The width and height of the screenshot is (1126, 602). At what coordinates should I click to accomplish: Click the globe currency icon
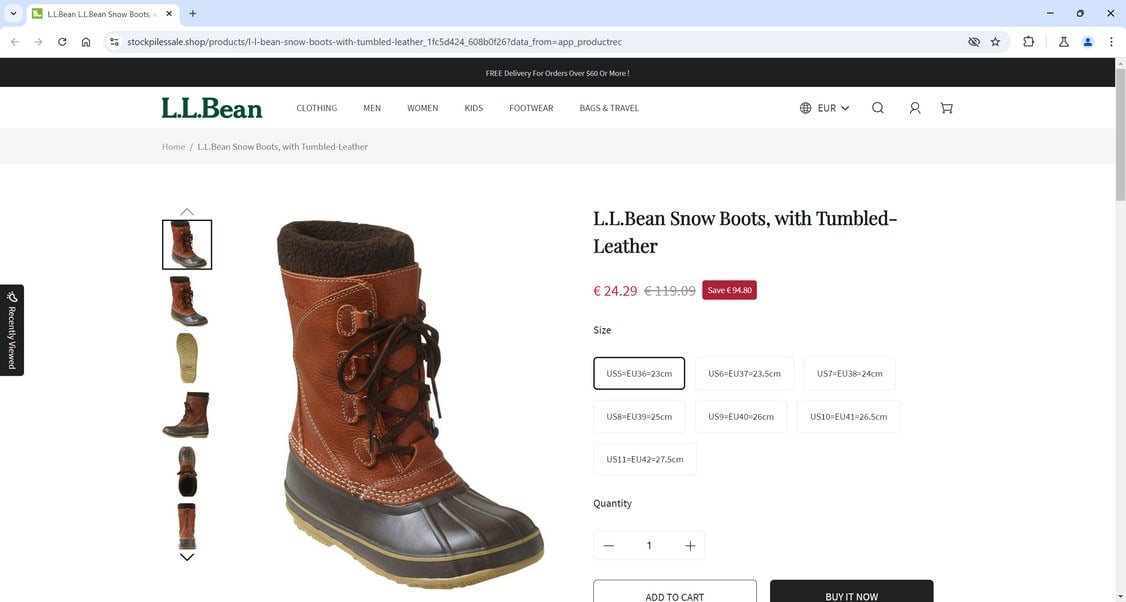804,107
